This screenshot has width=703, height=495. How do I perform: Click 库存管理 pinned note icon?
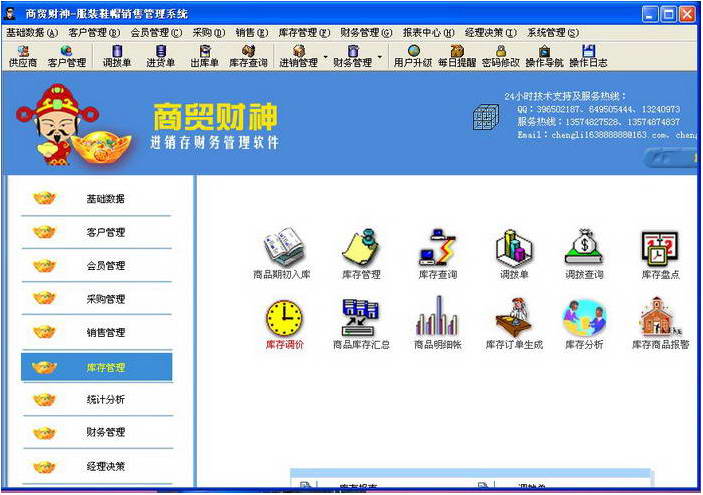point(361,247)
